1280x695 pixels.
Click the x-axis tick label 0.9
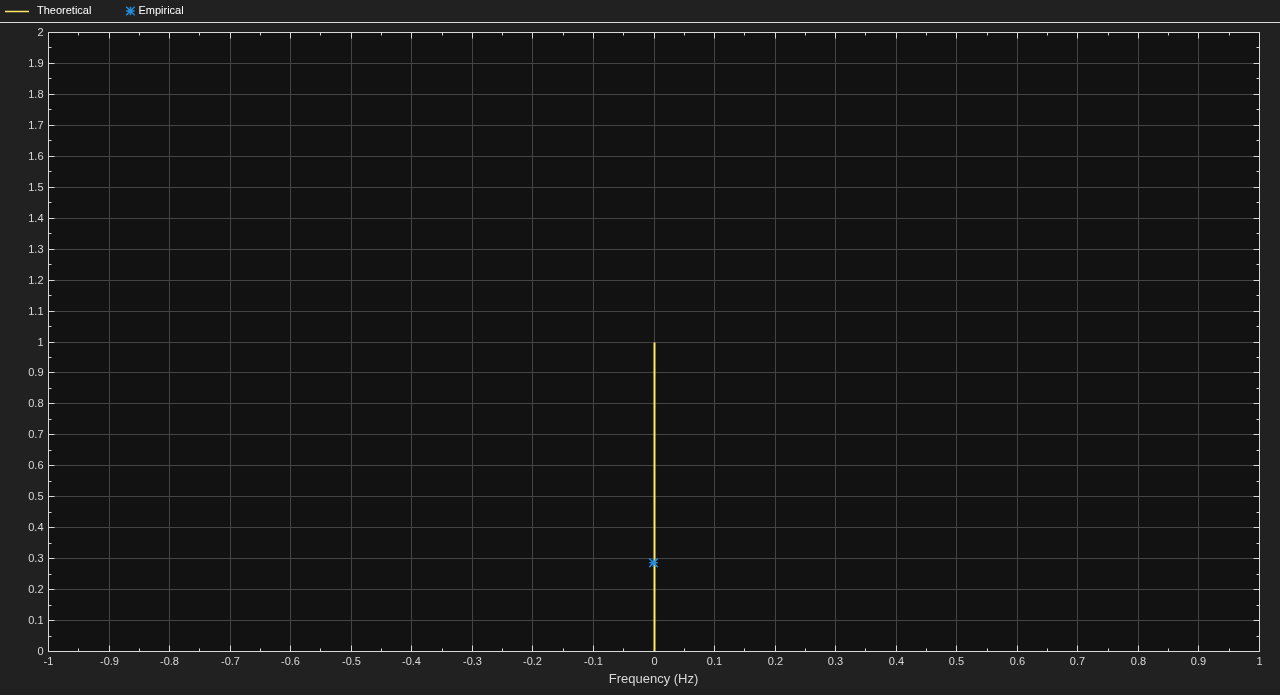click(1198, 661)
